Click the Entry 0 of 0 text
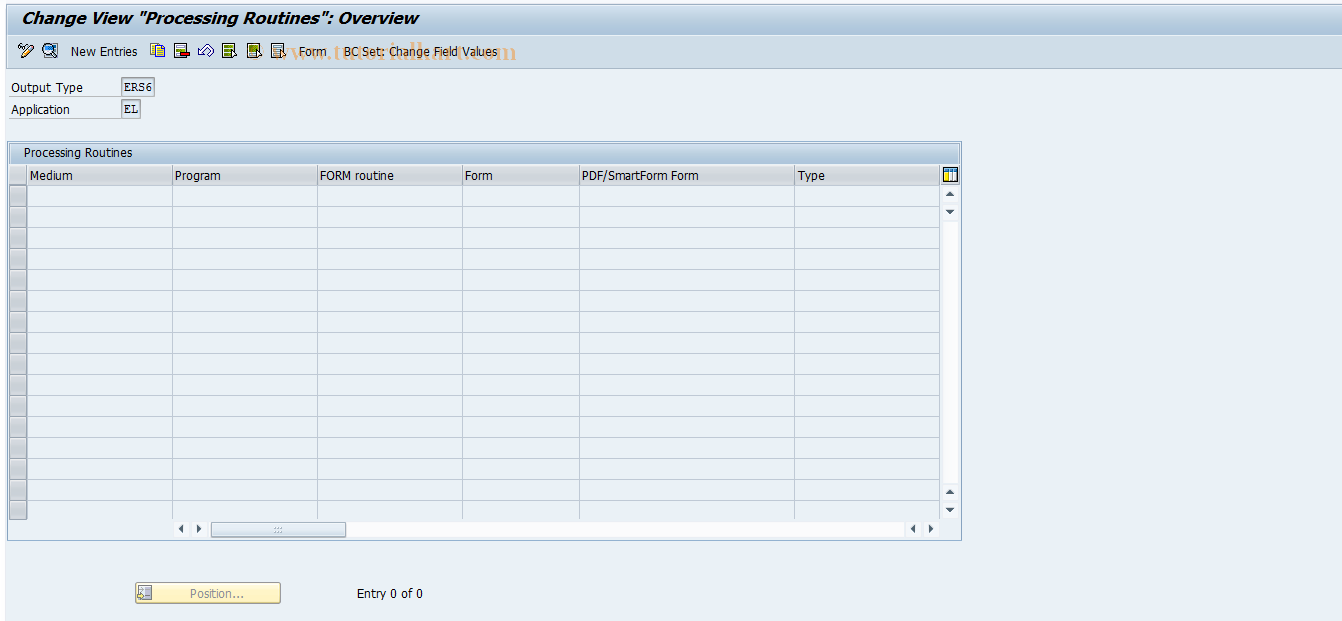This screenshot has width=1342, height=621. click(390, 594)
